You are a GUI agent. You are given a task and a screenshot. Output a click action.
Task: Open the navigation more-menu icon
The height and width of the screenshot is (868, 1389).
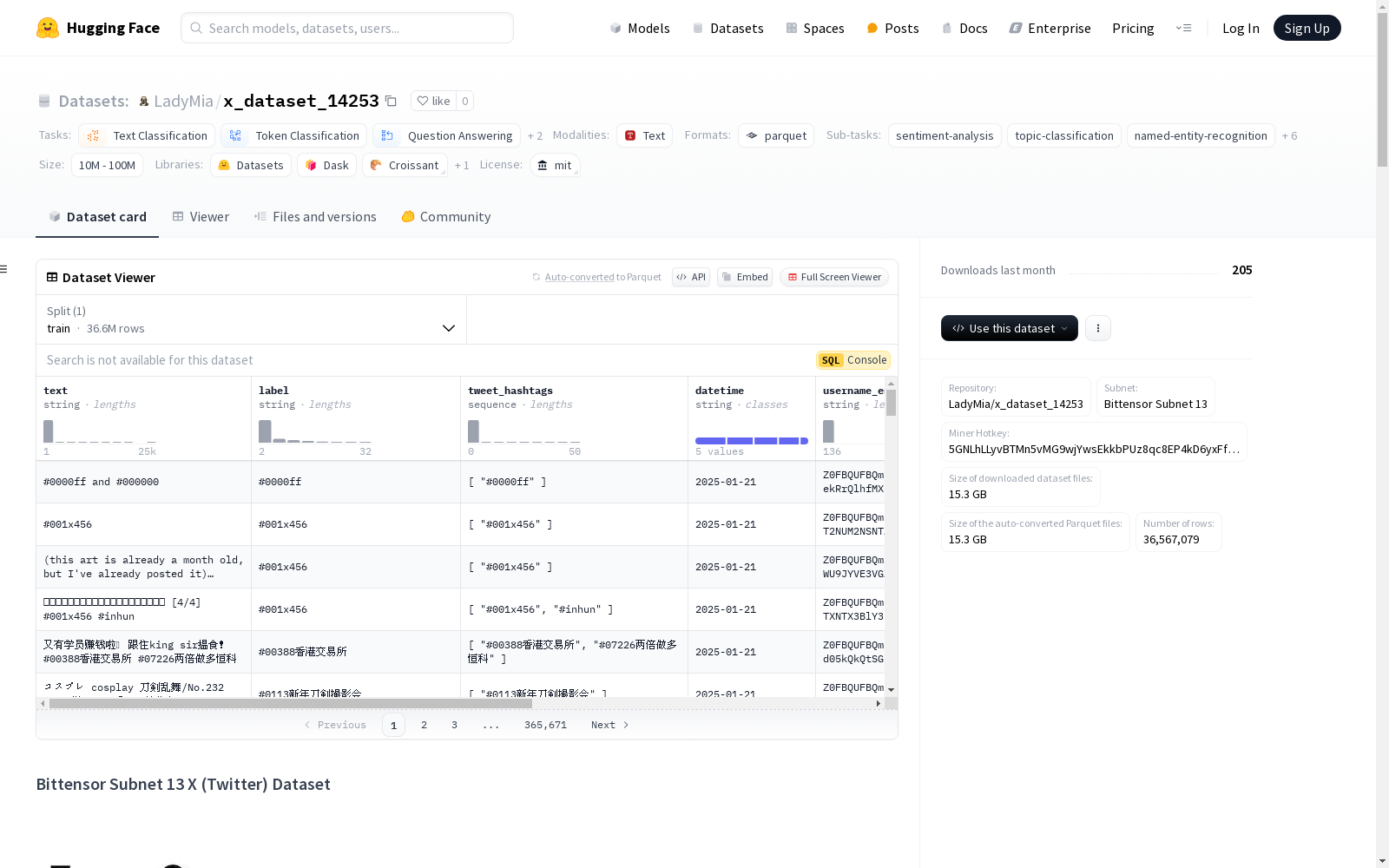point(1183,28)
